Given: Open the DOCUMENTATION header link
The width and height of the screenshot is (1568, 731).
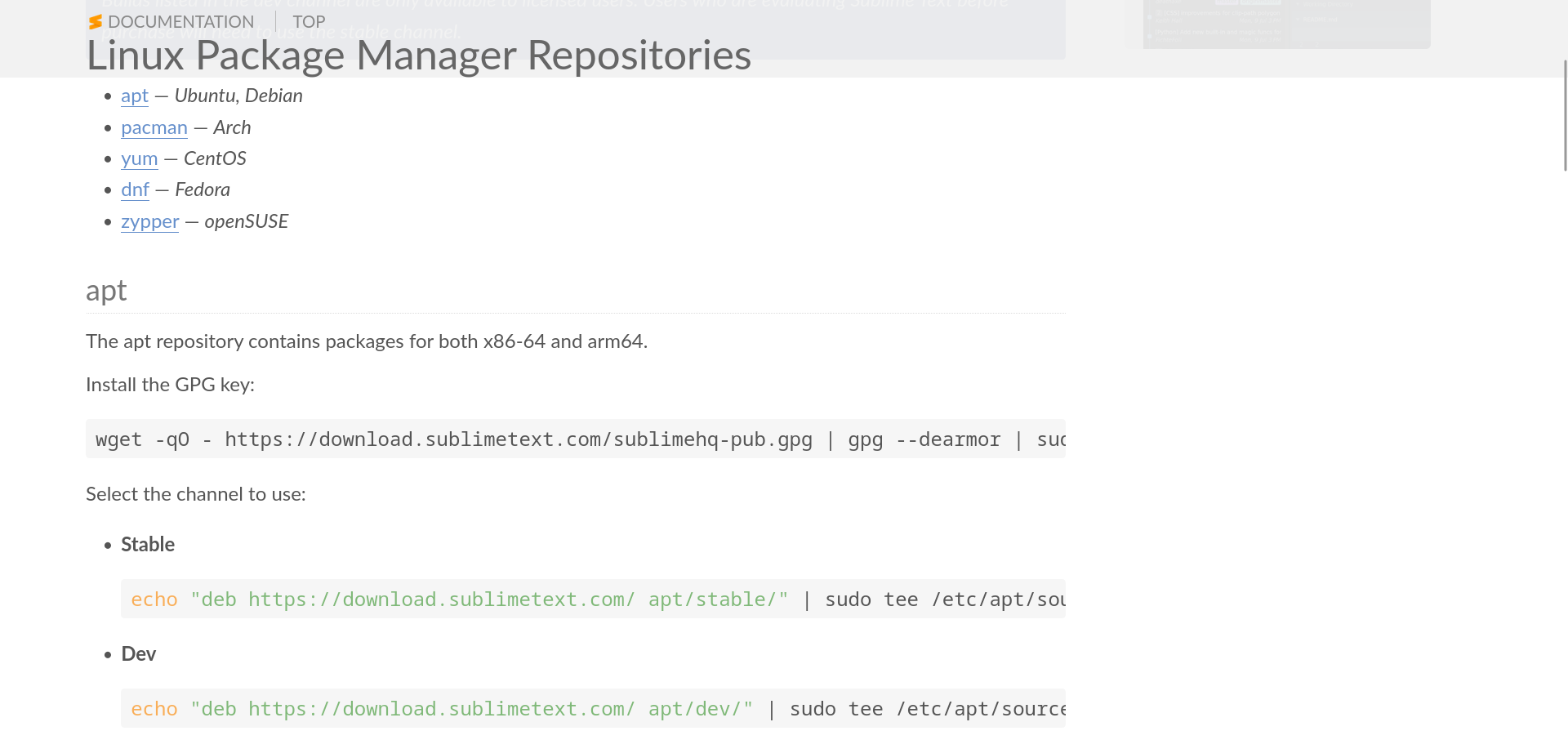Looking at the screenshot, I should coord(180,22).
